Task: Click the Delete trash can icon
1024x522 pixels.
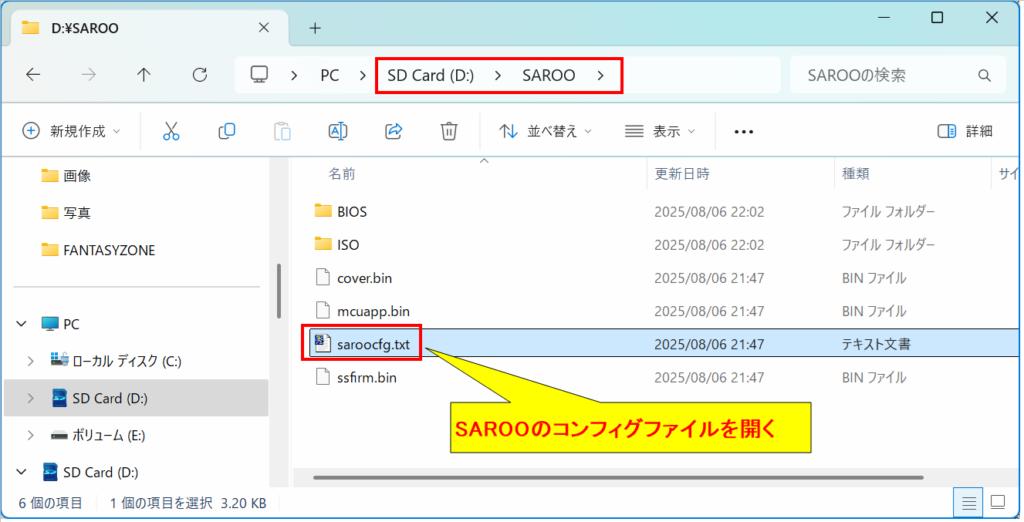Action: 449,131
